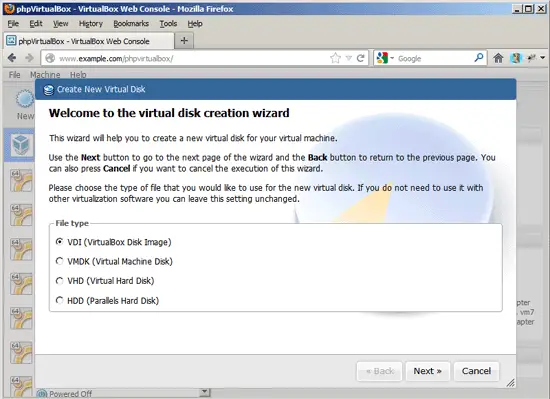Click the Powered Off status icon
This screenshot has width=550, height=399.
click(x=42, y=394)
